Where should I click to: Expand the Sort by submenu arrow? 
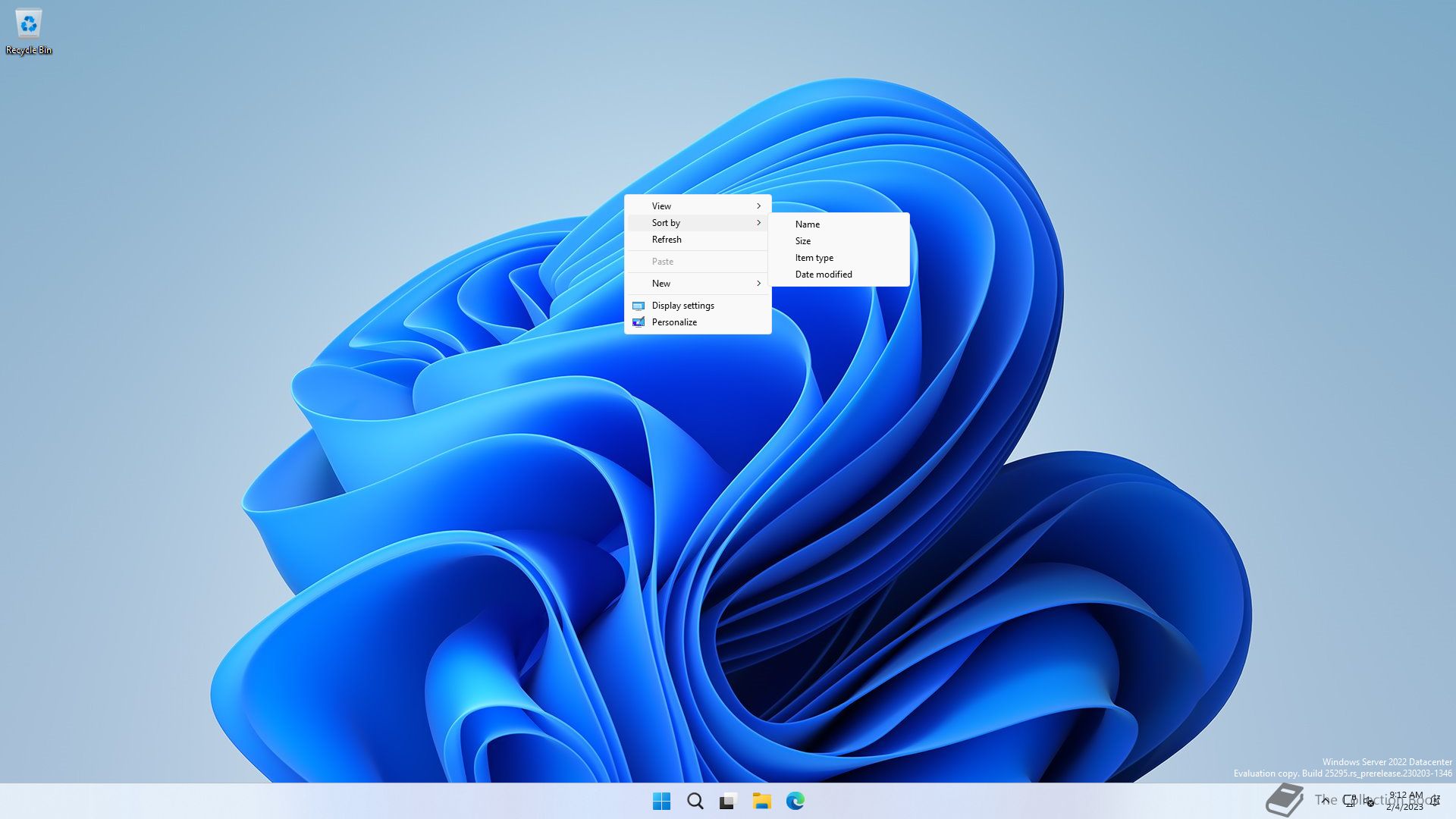pyautogui.click(x=758, y=223)
